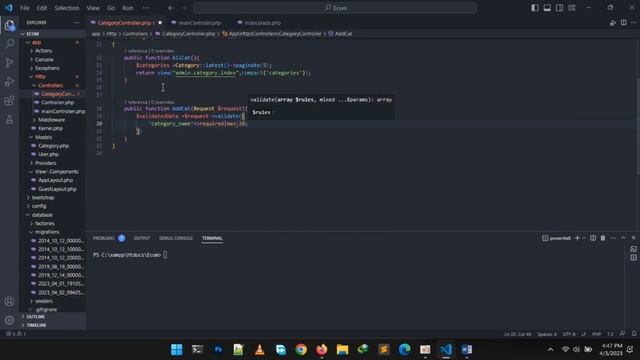Open Customize Layout icon
This screenshot has width=640, height=360.
[x=572, y=8]
